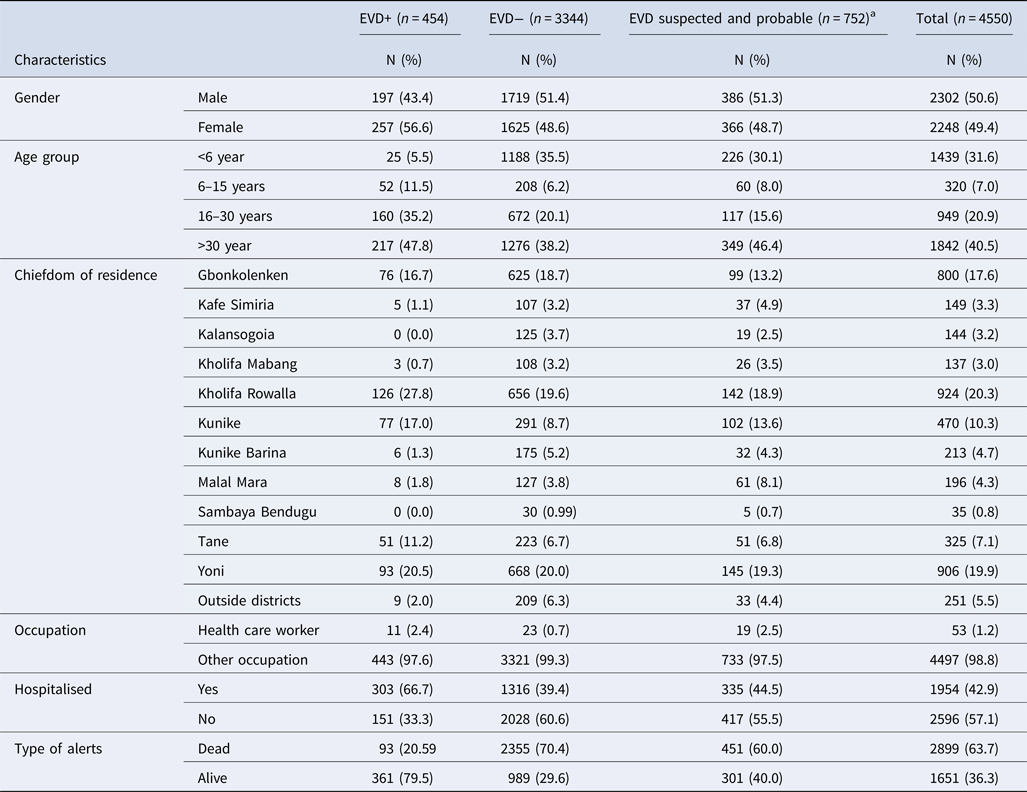Select the 'Gender' category label
Screen dimensions: 1027x792
pos(37,96)
